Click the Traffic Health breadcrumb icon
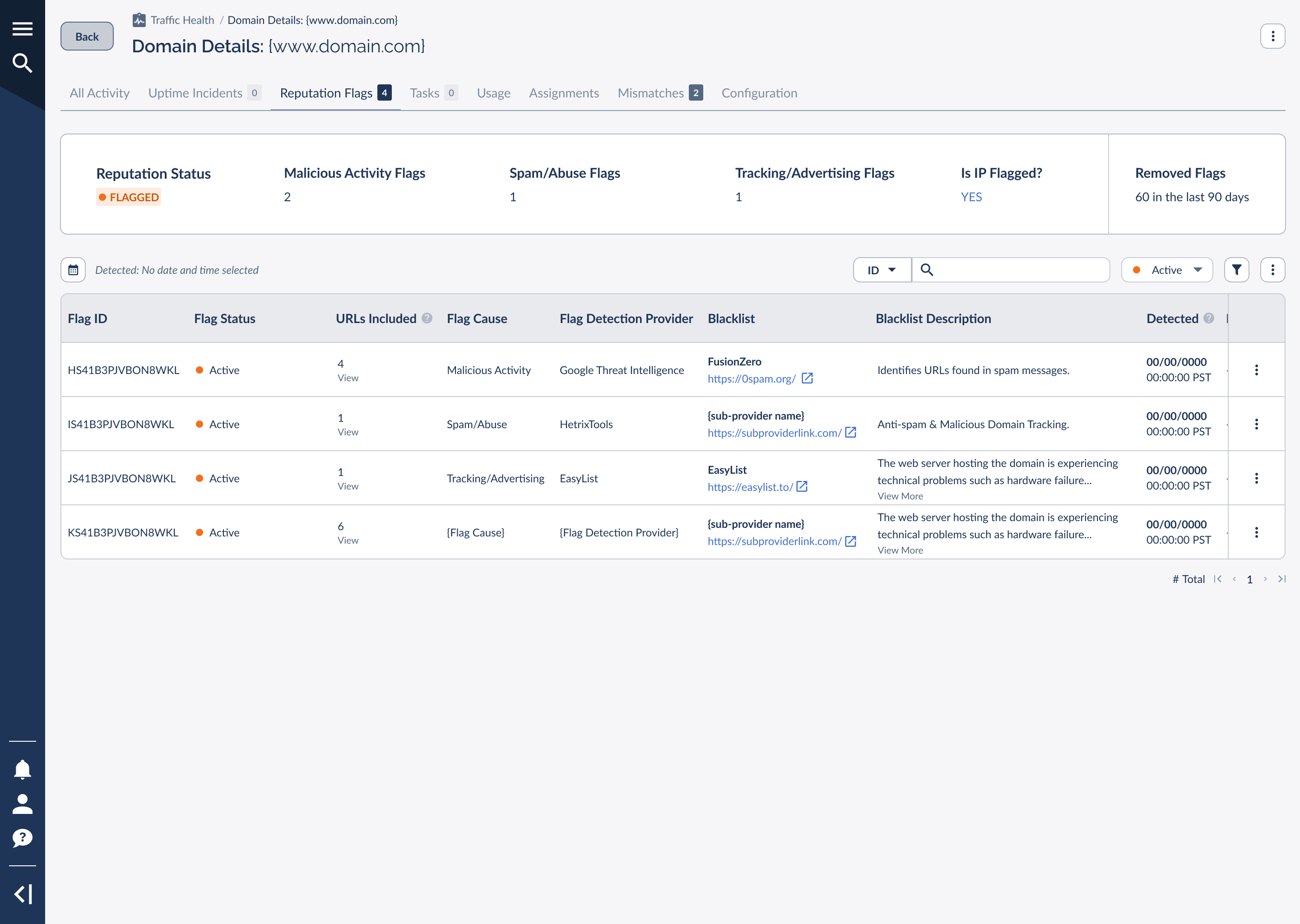This screenshot has height=924, width=1300. [139, 20]
